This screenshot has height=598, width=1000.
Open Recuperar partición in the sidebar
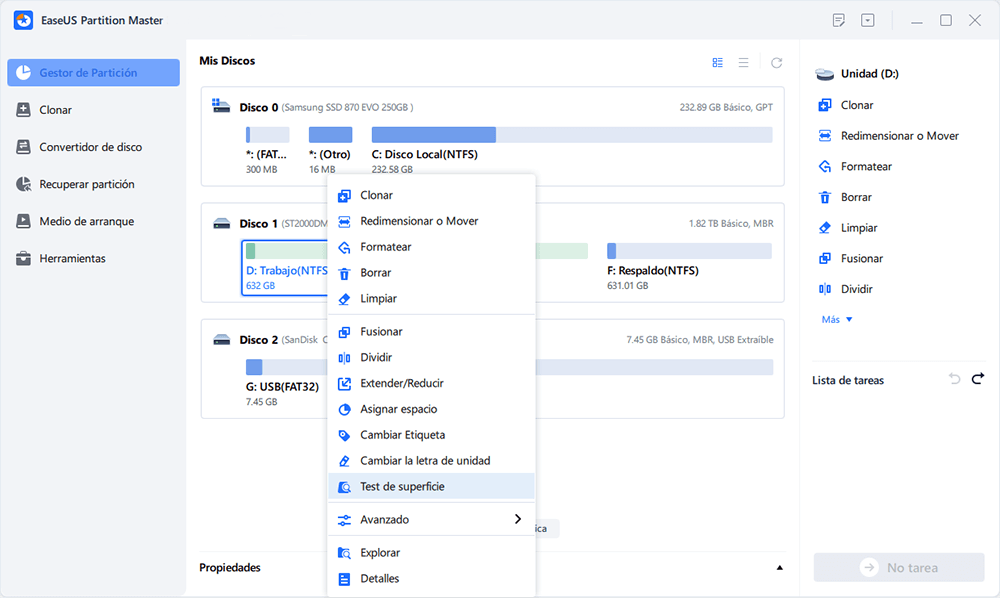[94, 184]
